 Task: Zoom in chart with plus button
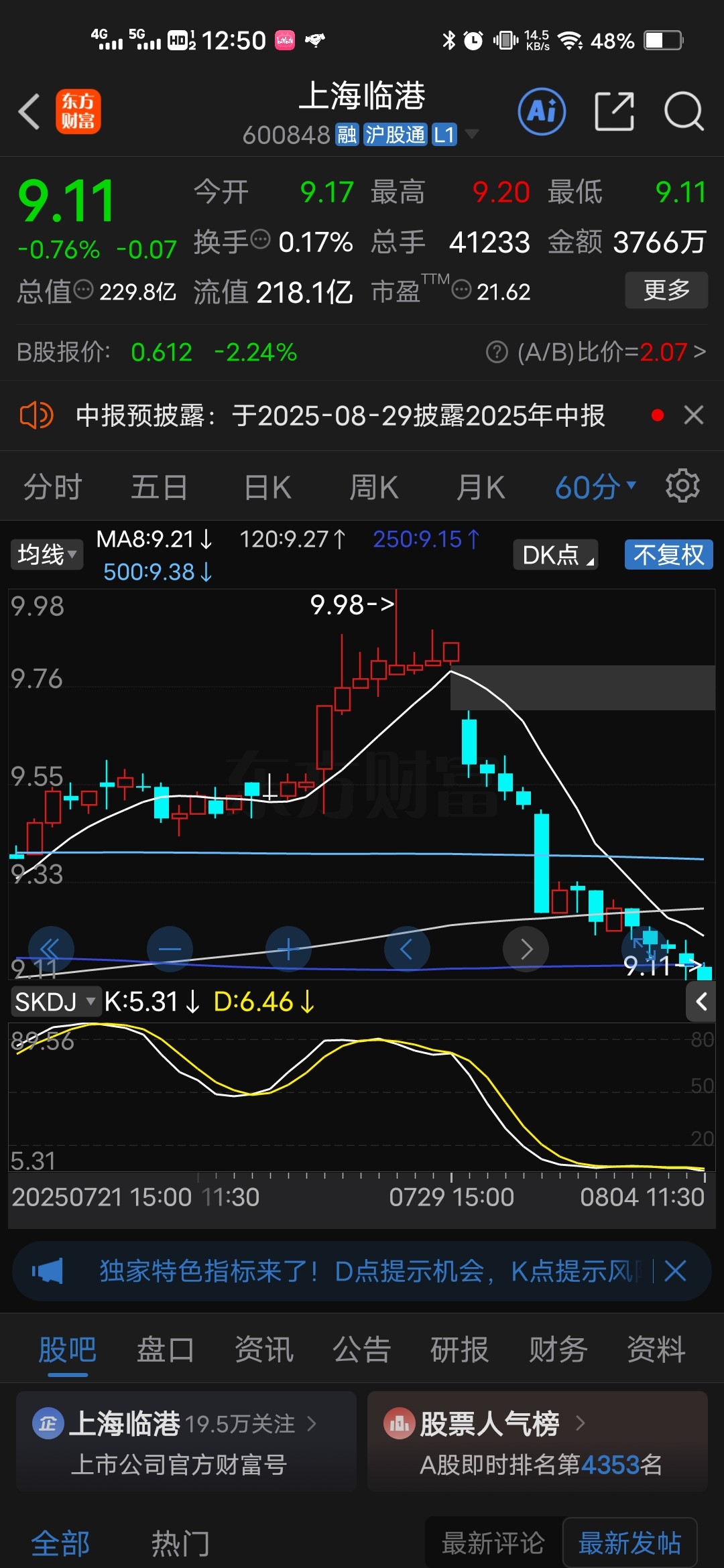(x=288, y=949)
